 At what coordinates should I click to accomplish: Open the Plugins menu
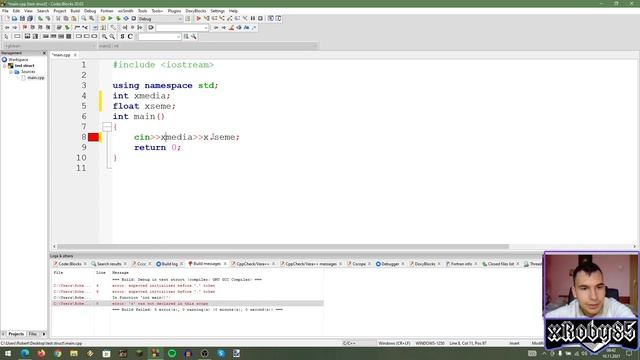click(x=174, y=11)
